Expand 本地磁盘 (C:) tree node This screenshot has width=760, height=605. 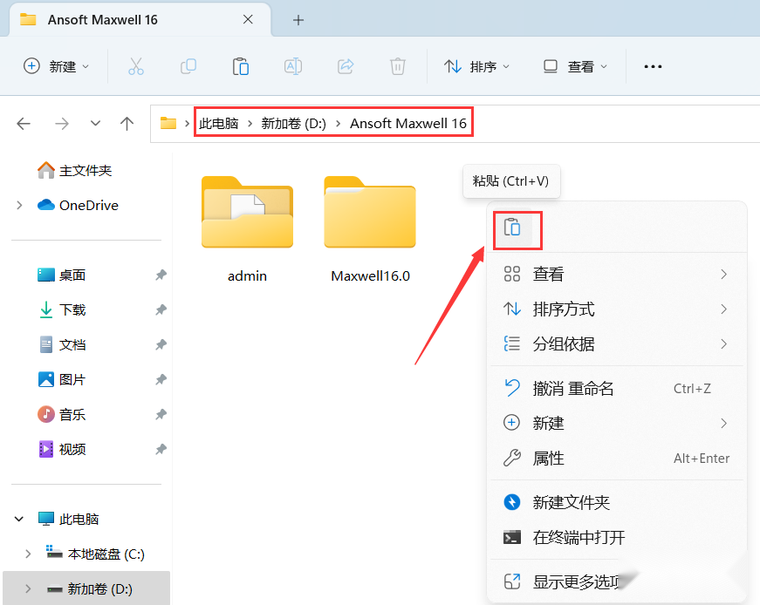[x=28, y=554]
